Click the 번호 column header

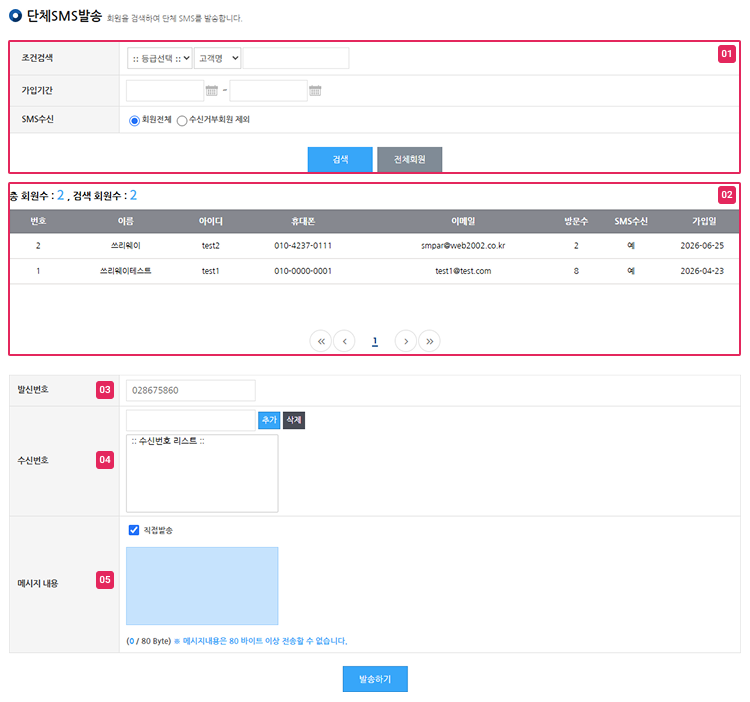point(38,221)
